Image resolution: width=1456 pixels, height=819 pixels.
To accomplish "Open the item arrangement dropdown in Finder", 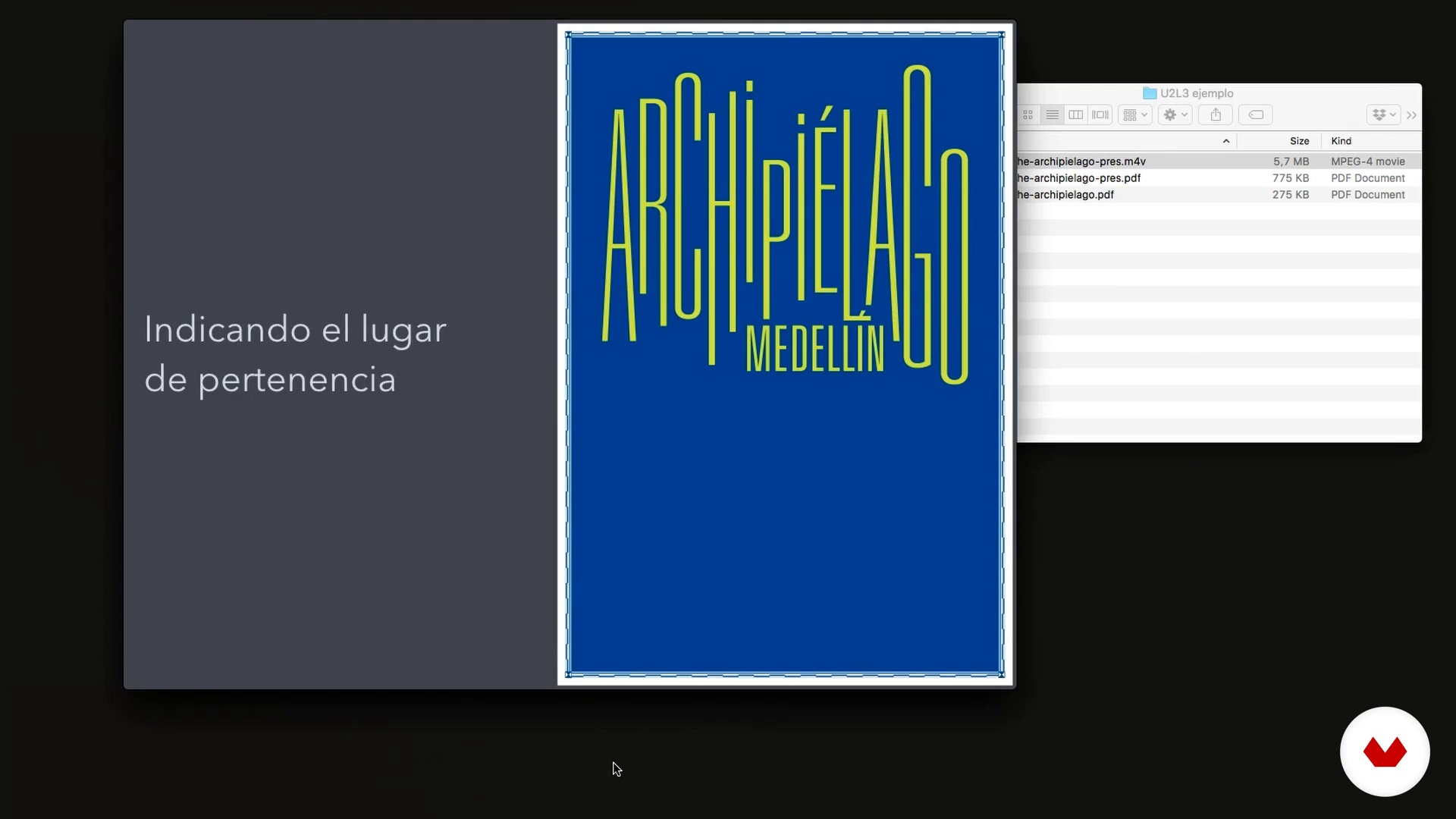I will 1135,115.
